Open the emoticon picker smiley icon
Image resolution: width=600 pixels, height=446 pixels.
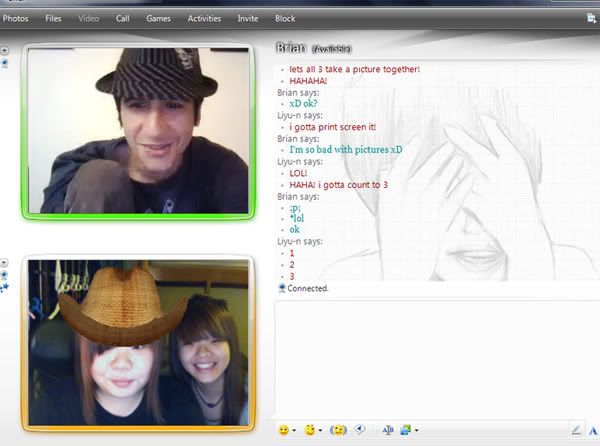[x=284, y=430]
